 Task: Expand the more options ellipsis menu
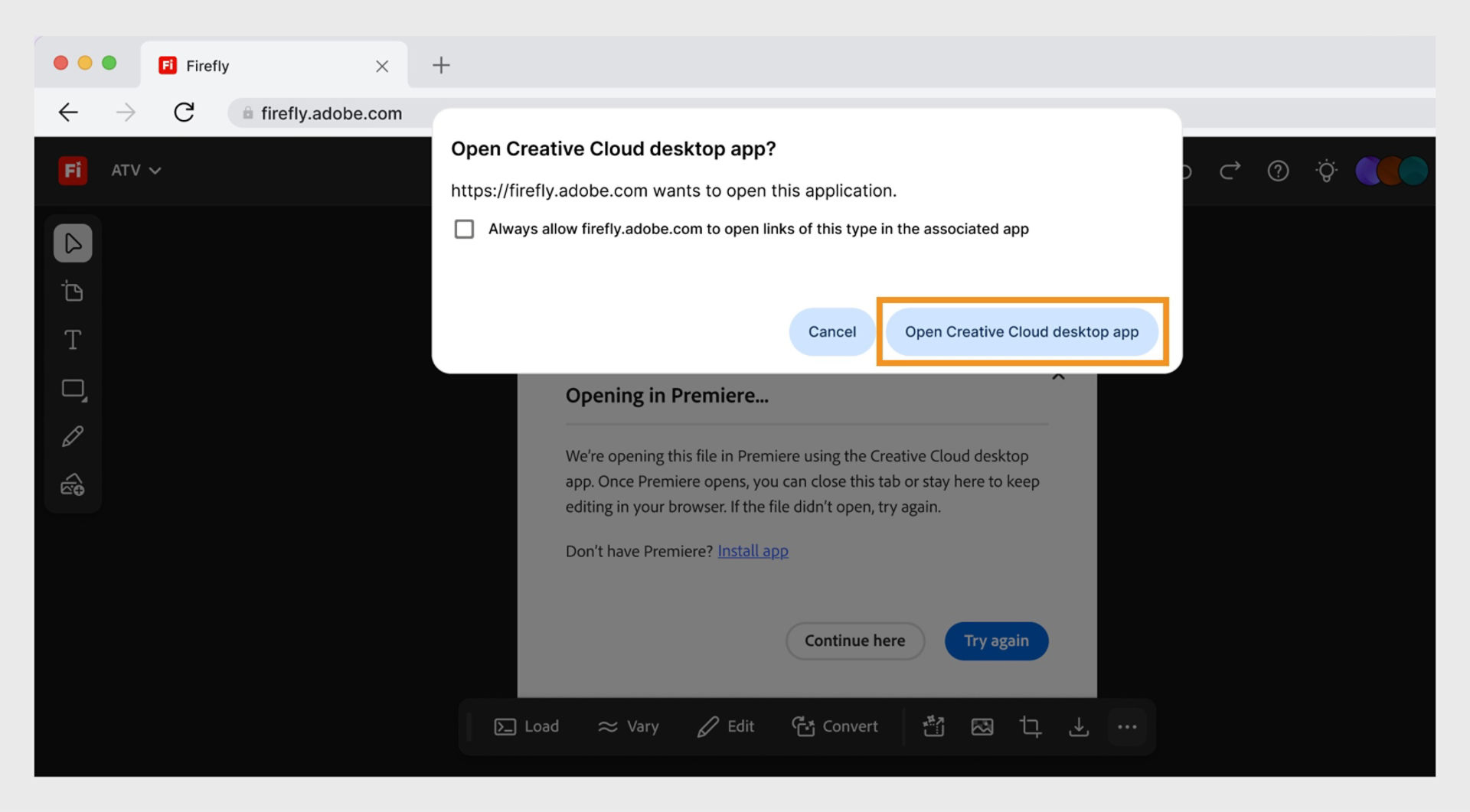tap(1127, 726)
